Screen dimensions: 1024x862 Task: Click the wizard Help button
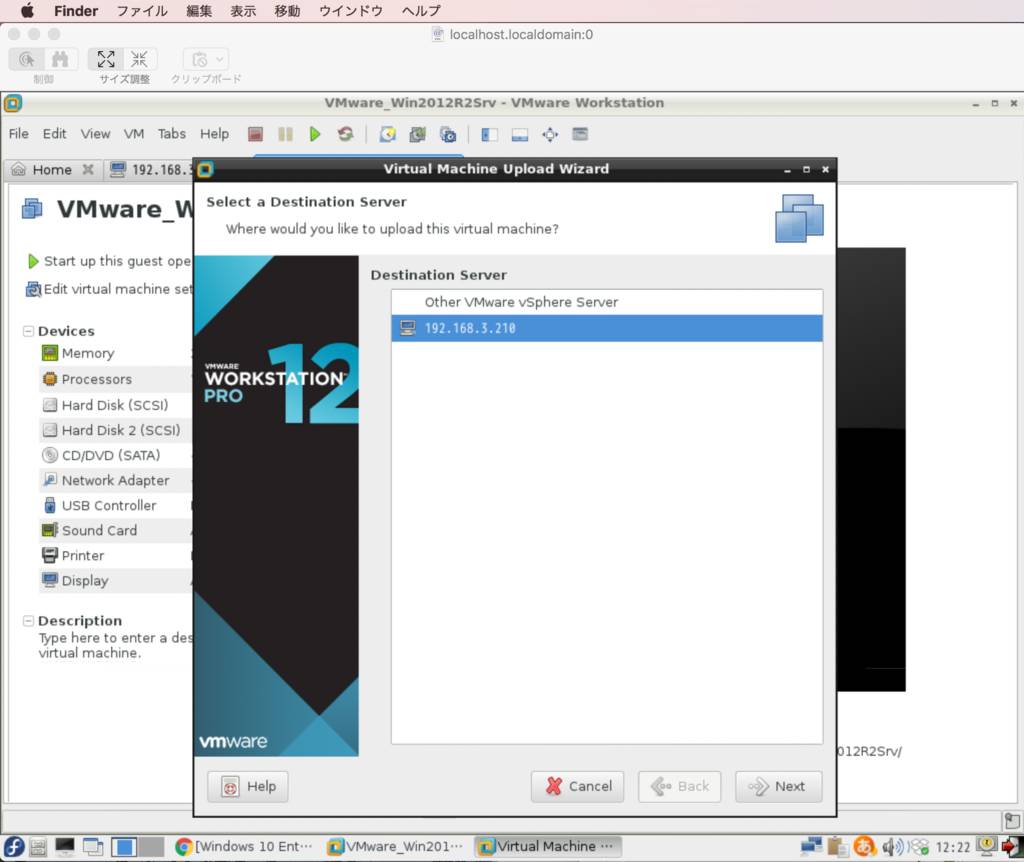click(x=248, y=786)
